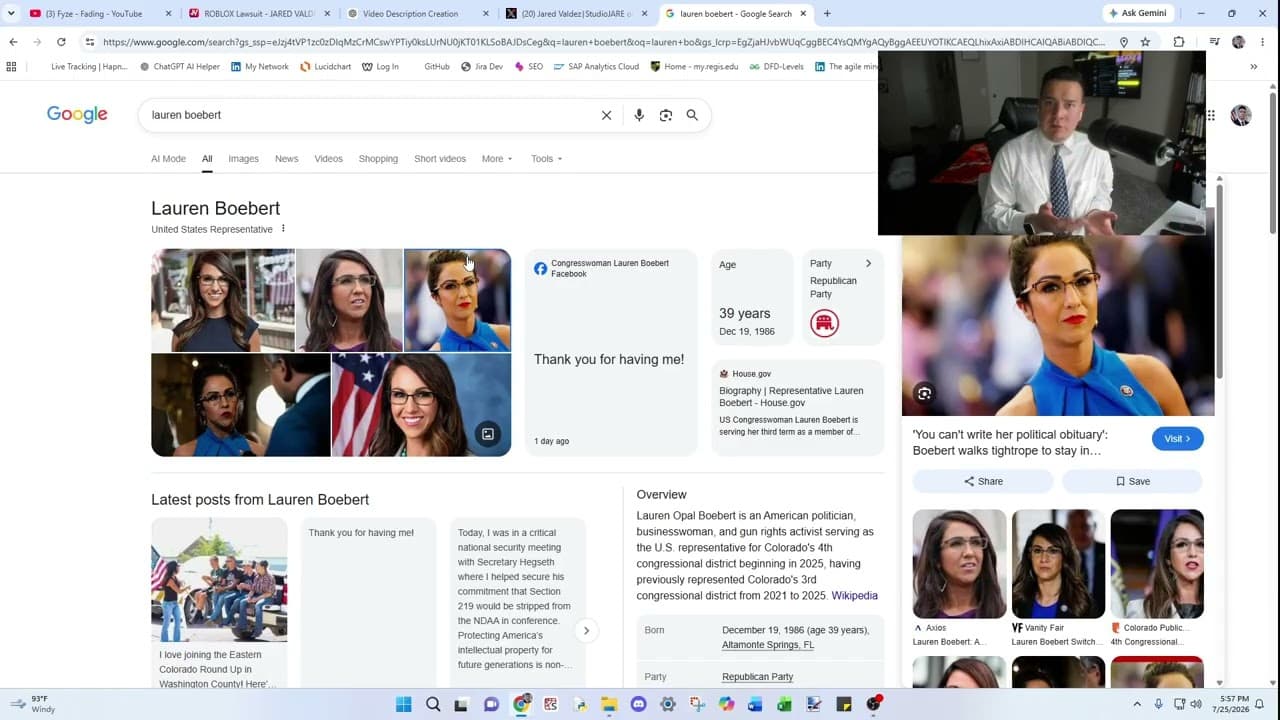
Task: Open Windows taskbar search
Action: click(x=433, y=704)
